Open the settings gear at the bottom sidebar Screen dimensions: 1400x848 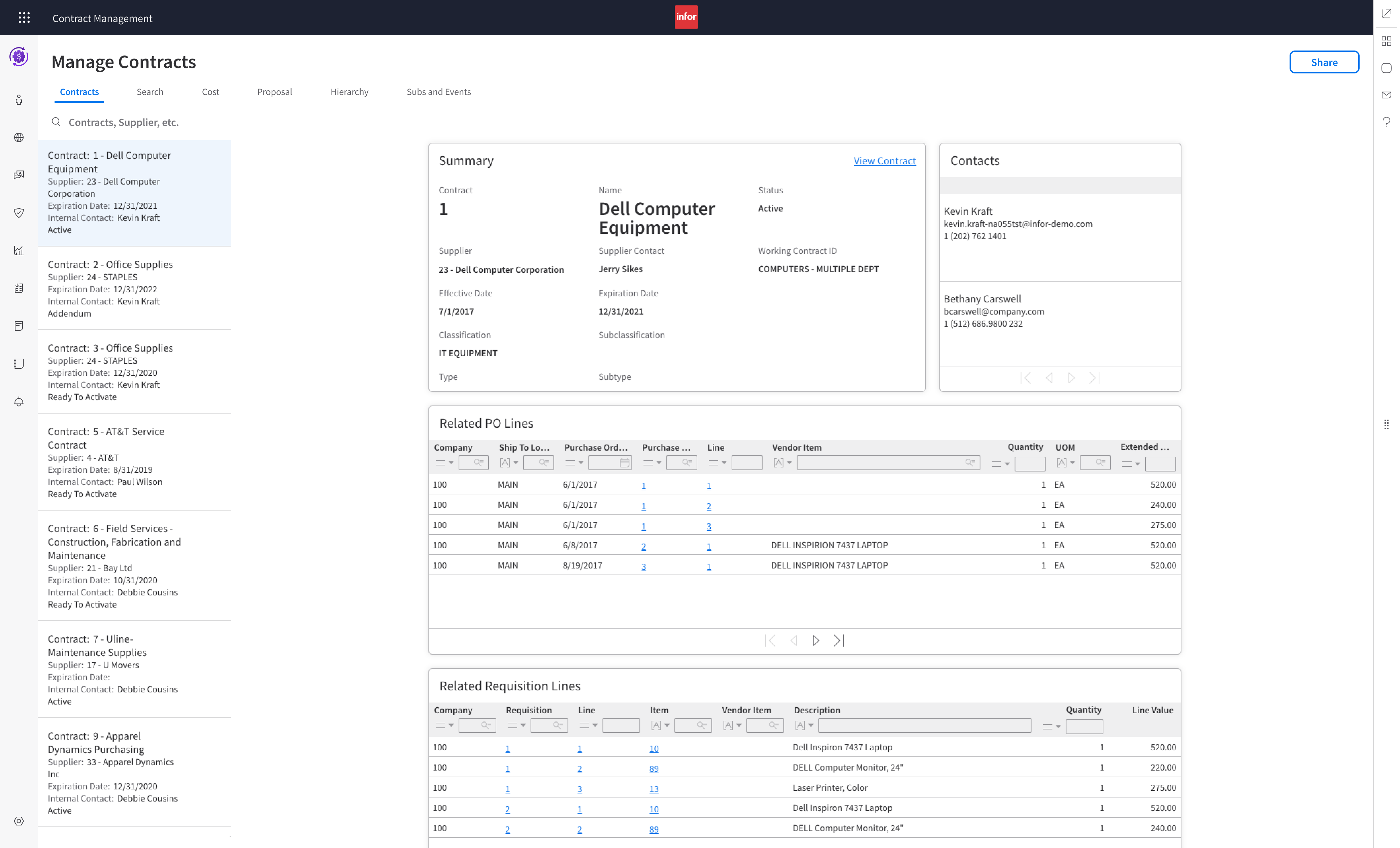click(19, 821)
